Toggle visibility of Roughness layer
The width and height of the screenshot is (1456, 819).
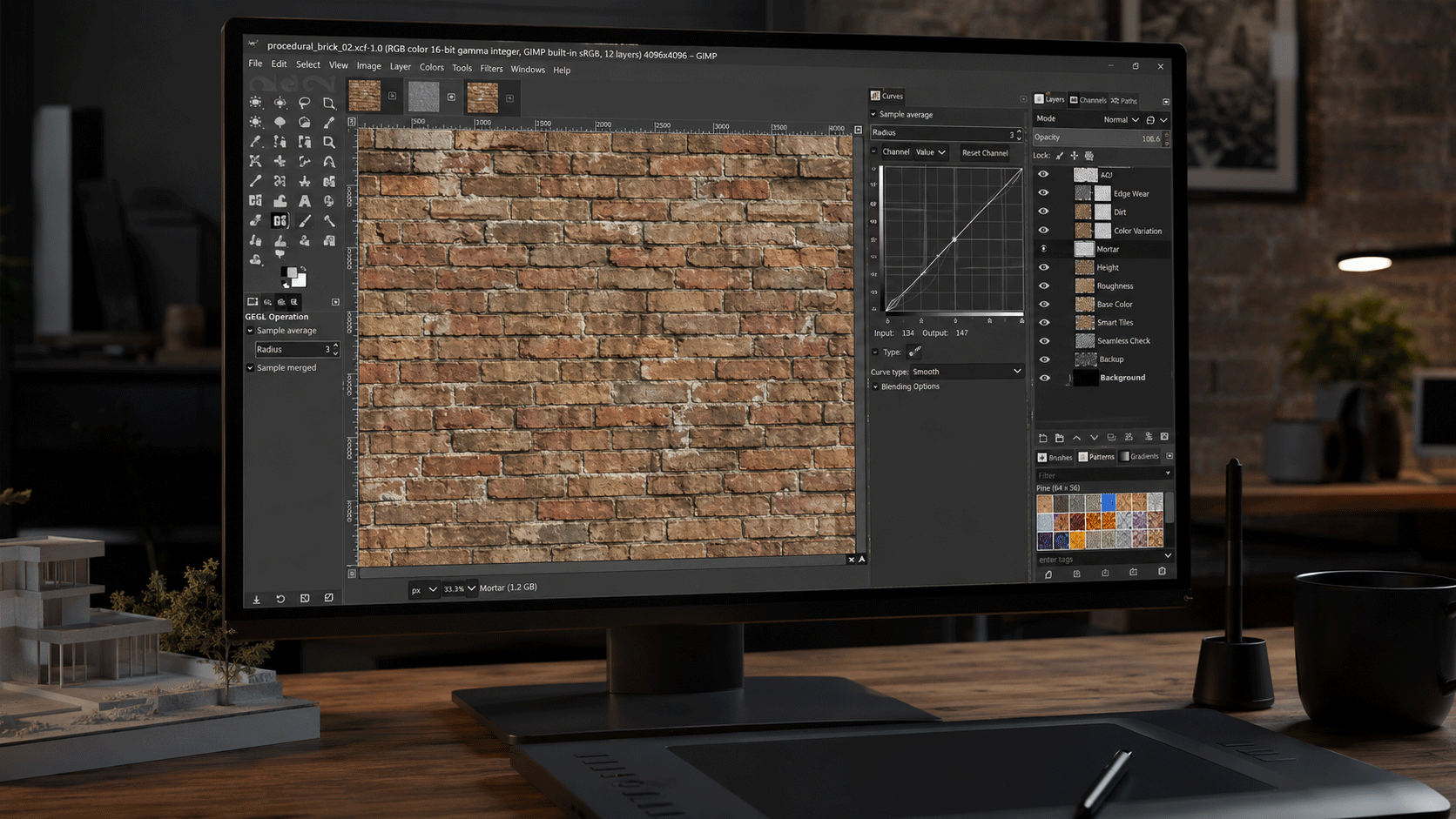[1043, 285]
